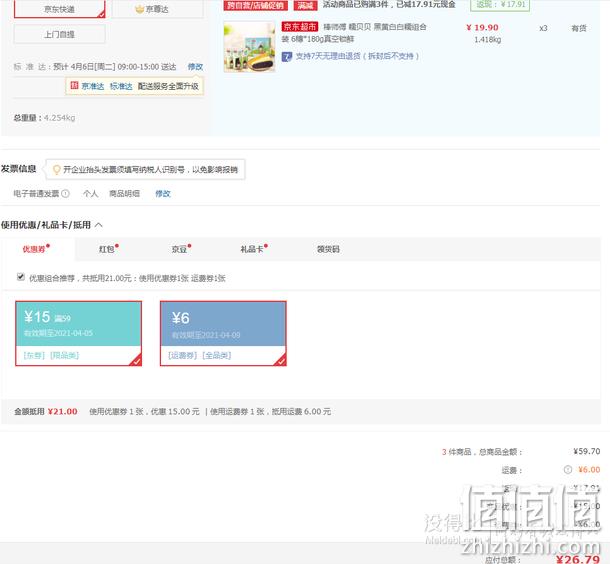Viewport: 610px width, 564px height.
Task: Click the 金额抵用 ¥21.00 amount
Action: (63, 412)
